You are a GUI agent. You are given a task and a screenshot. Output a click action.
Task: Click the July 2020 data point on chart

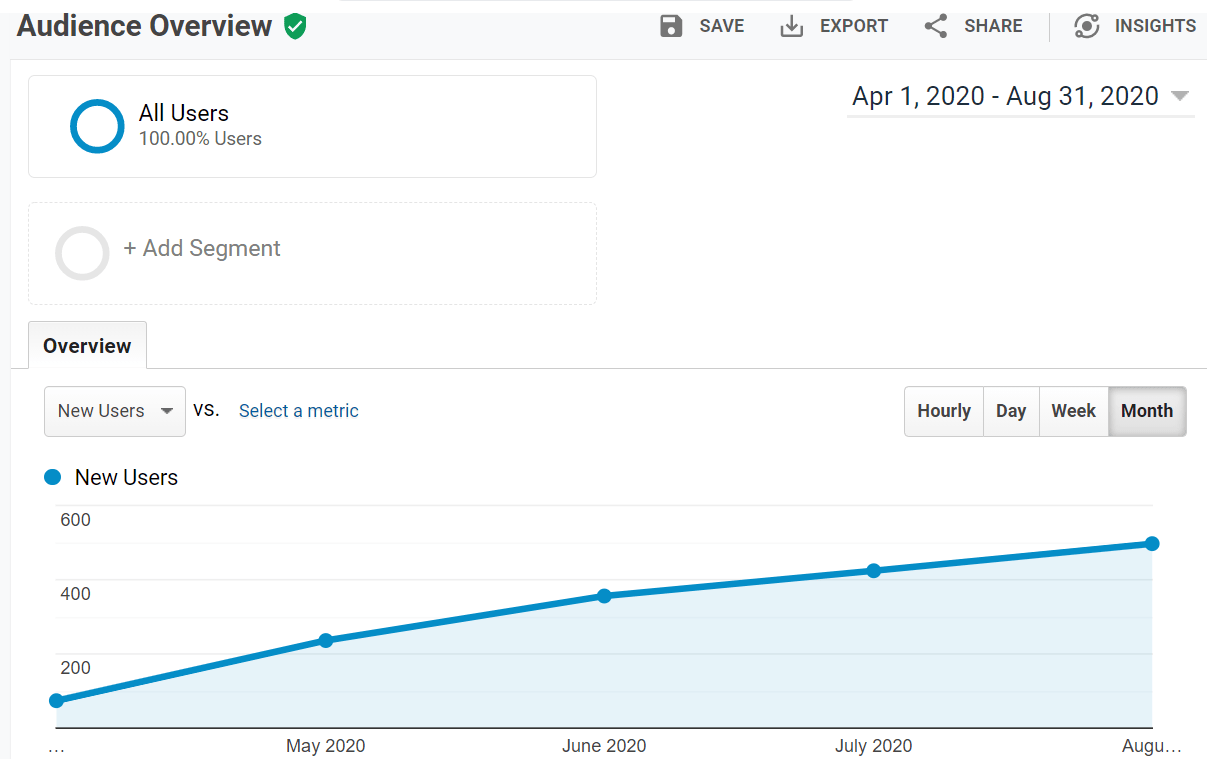(875, 570)
